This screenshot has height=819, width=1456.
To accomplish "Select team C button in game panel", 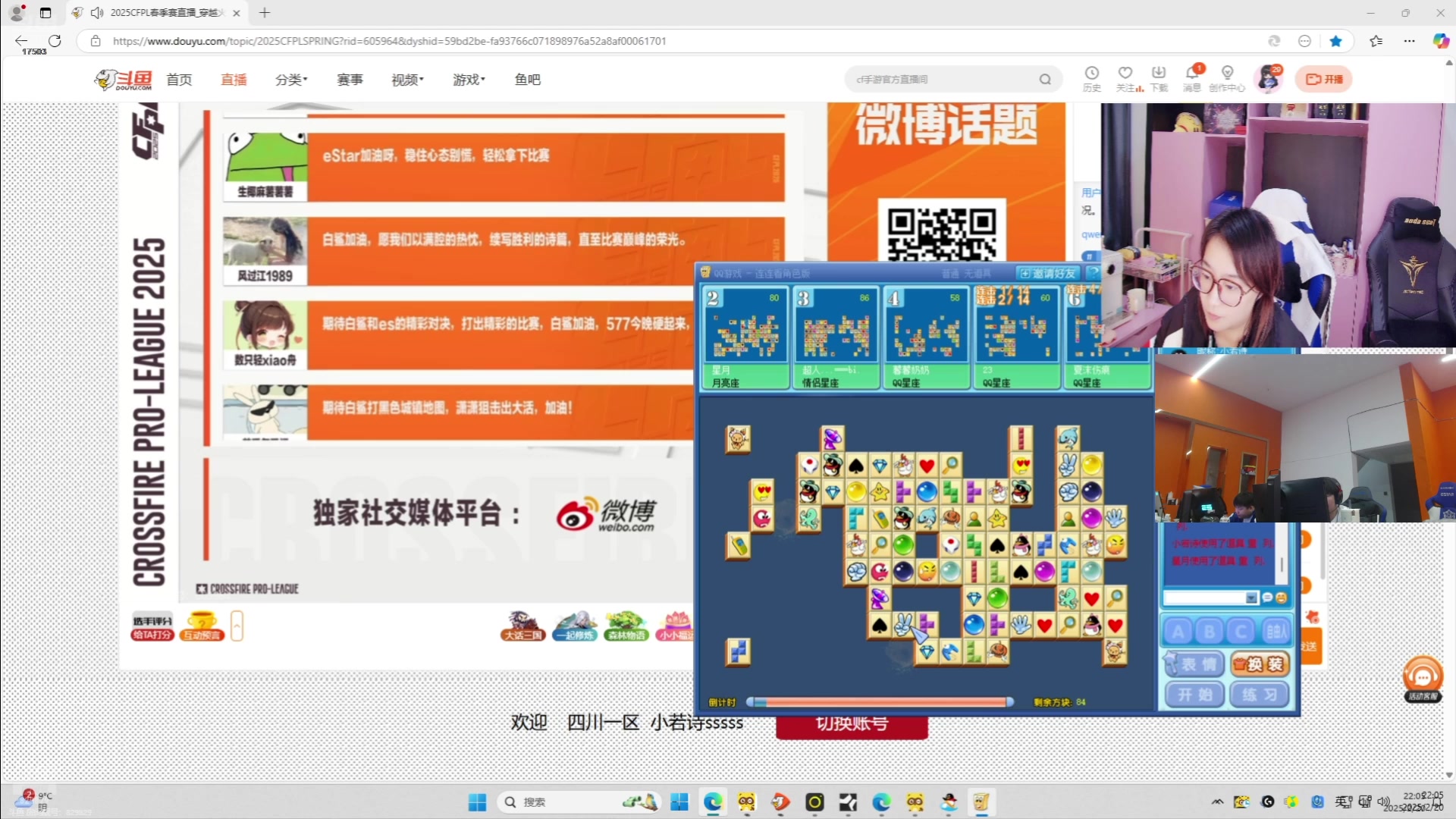I will tap(1241, 631).
